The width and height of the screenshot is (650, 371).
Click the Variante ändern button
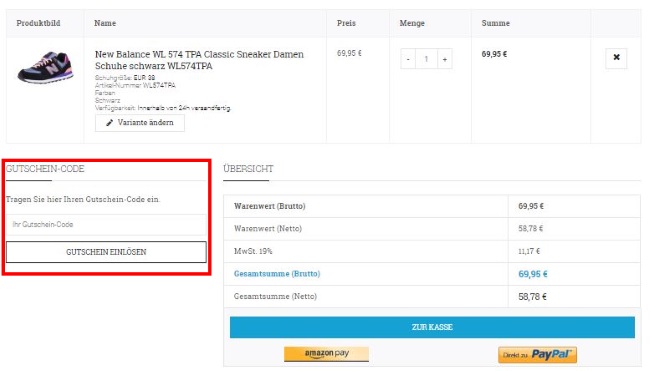140,123
